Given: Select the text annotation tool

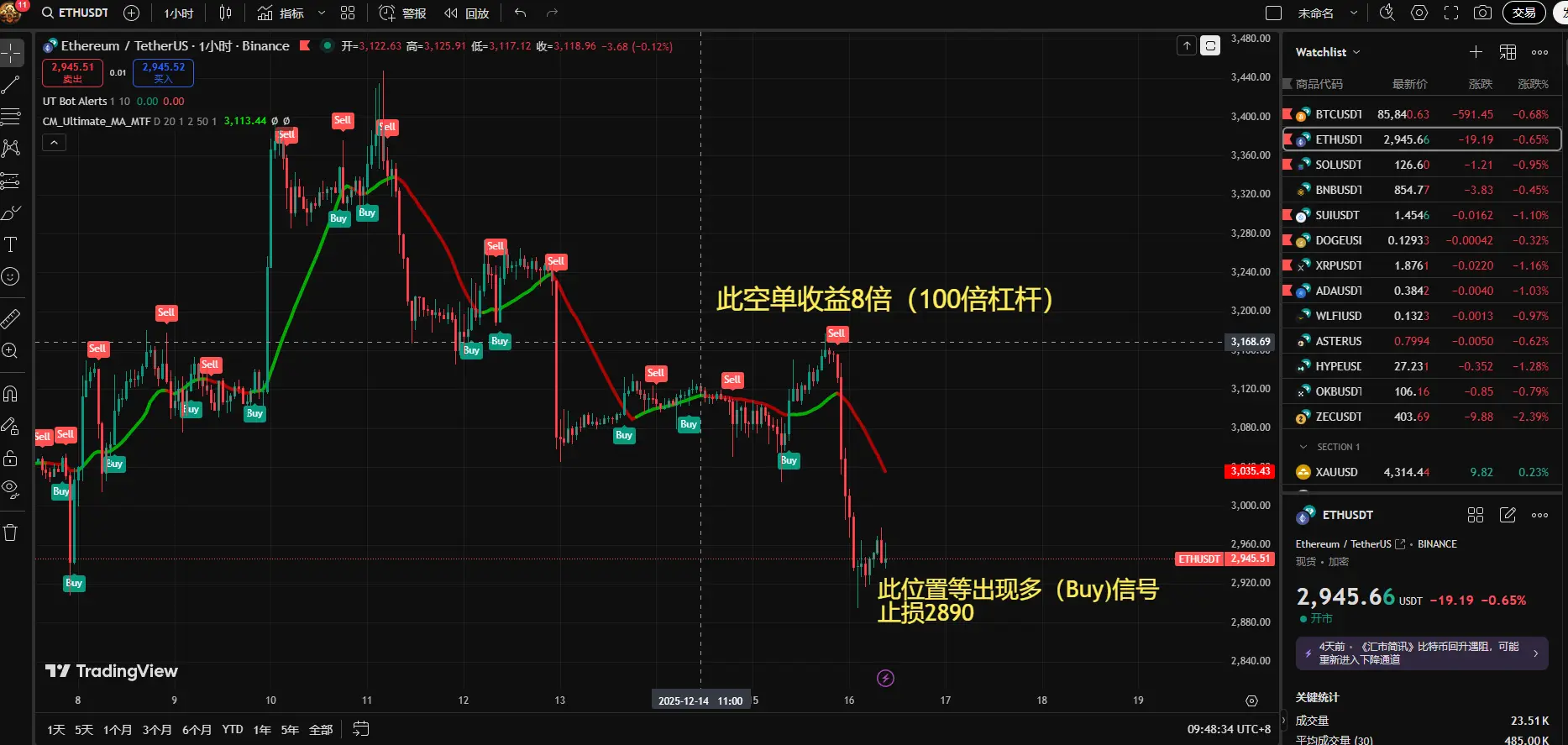Looking at the screenshot, I should point(11,244).
